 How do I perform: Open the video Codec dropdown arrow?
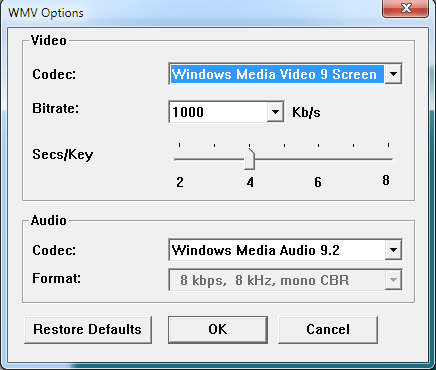coord(393,74)
